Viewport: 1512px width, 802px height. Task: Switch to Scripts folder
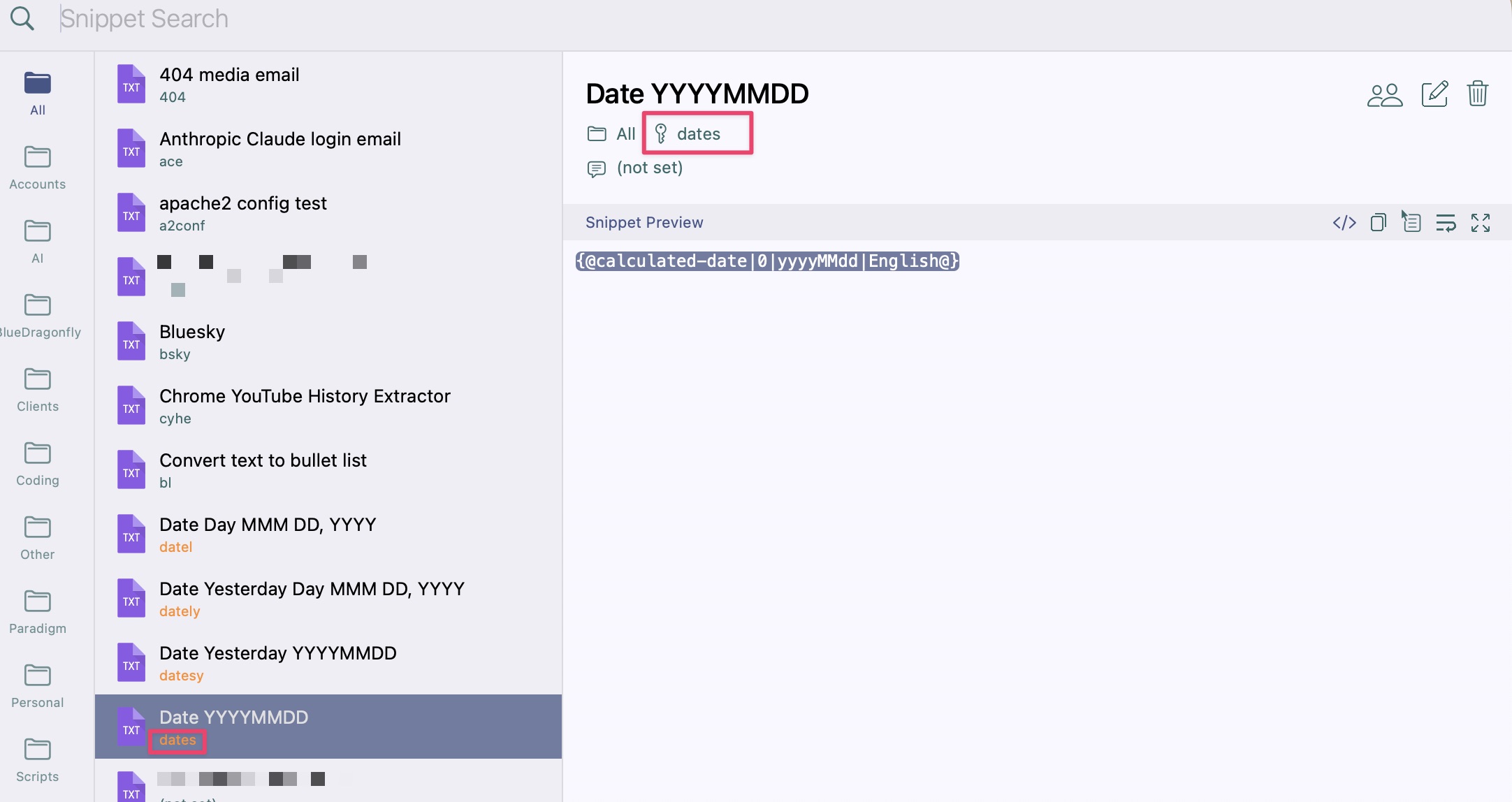click(38, 760)
